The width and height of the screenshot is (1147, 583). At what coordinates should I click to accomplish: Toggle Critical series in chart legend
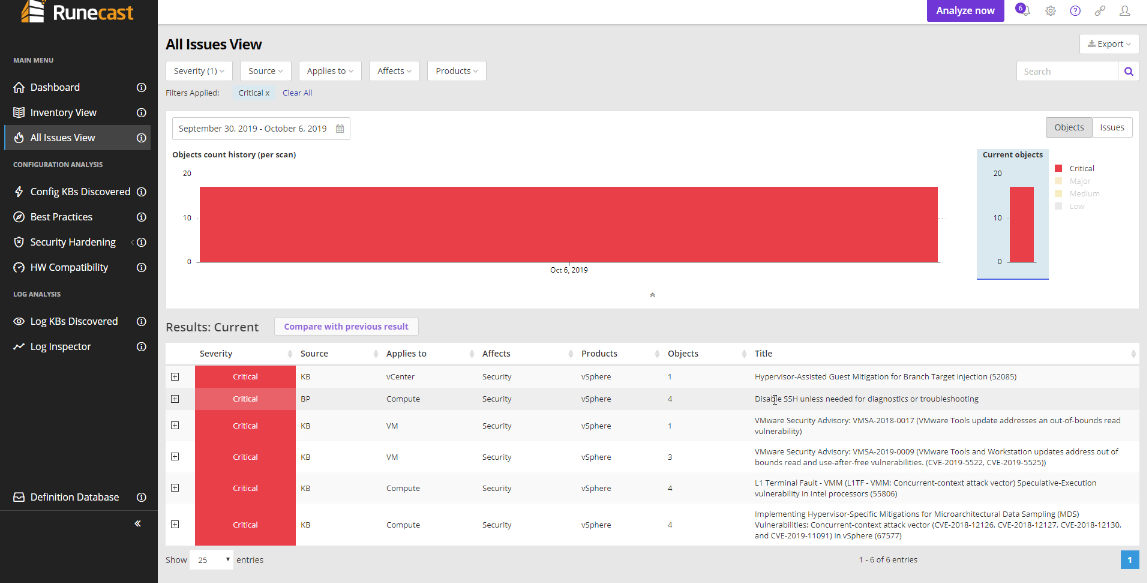click(x=1075, y=168)
